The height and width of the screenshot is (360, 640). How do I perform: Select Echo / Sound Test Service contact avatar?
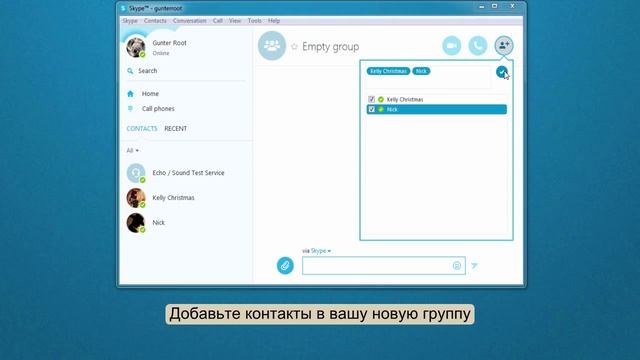pos(136,173)
